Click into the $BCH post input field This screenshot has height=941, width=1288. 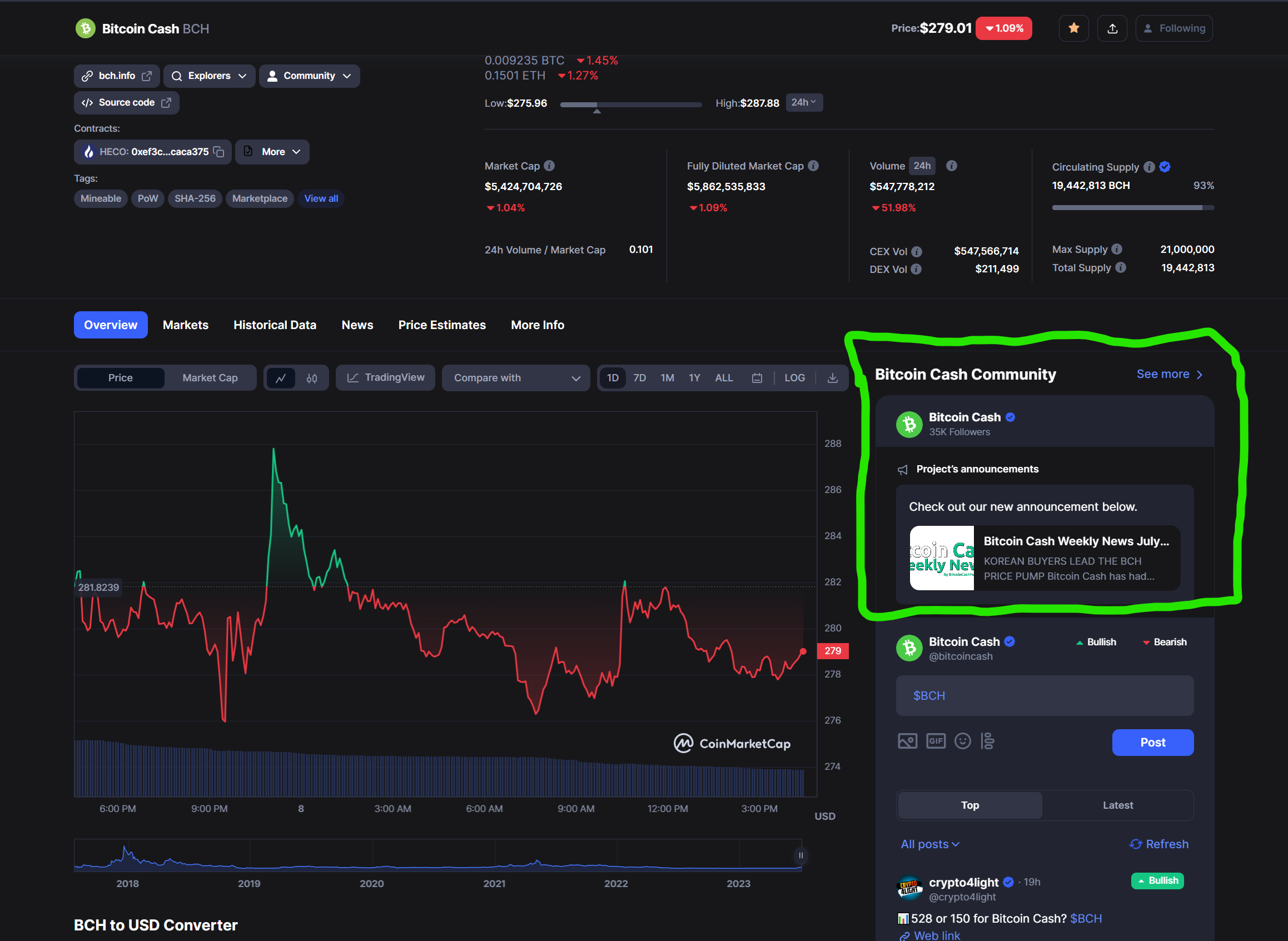[x=1045, y=696]
